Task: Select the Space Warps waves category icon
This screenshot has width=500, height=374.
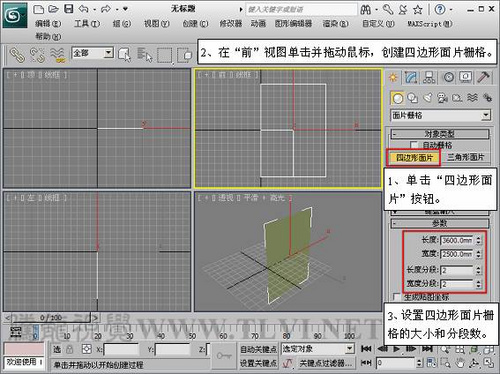Action: pos(472,98)
